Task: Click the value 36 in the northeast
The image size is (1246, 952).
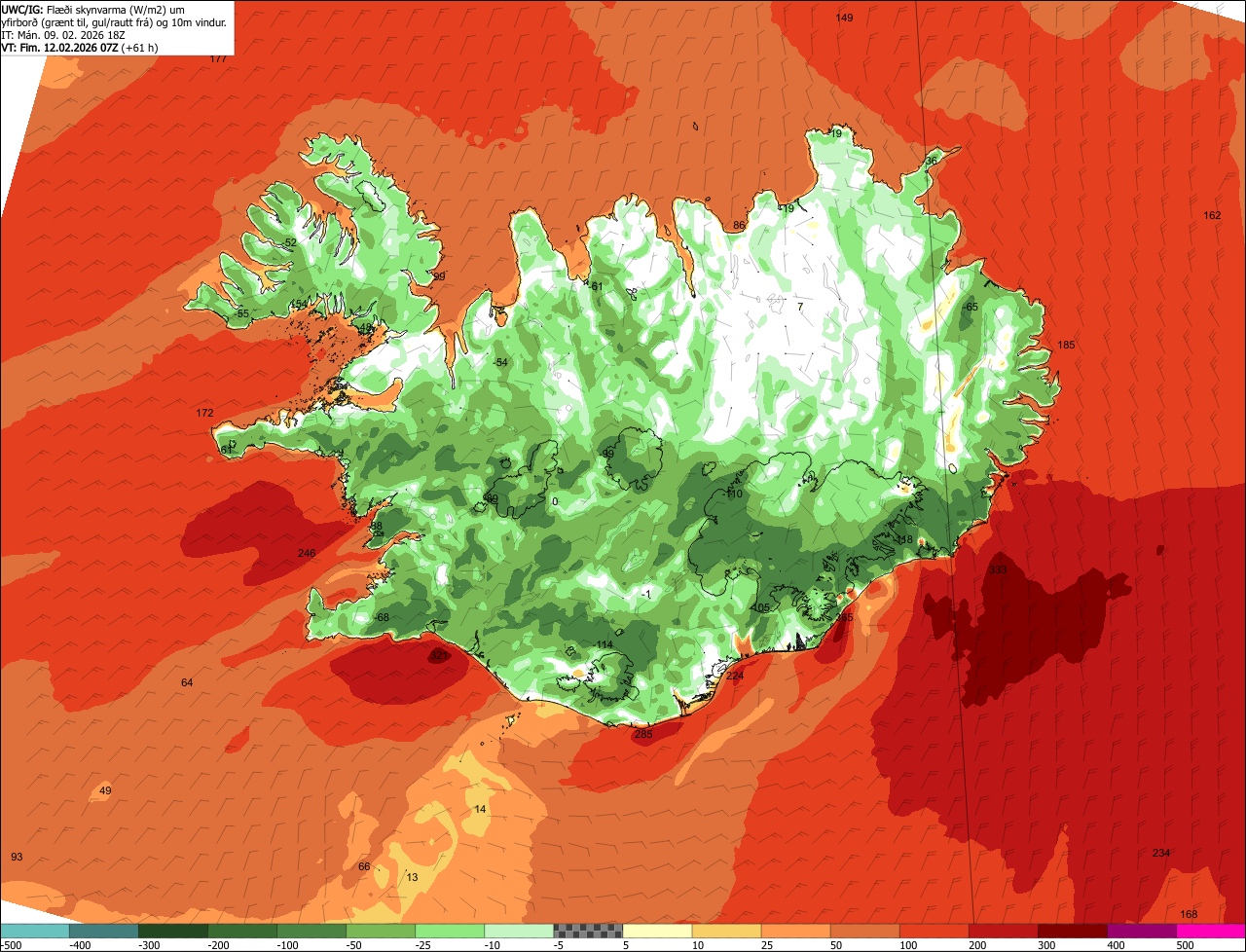Action: 932,161
